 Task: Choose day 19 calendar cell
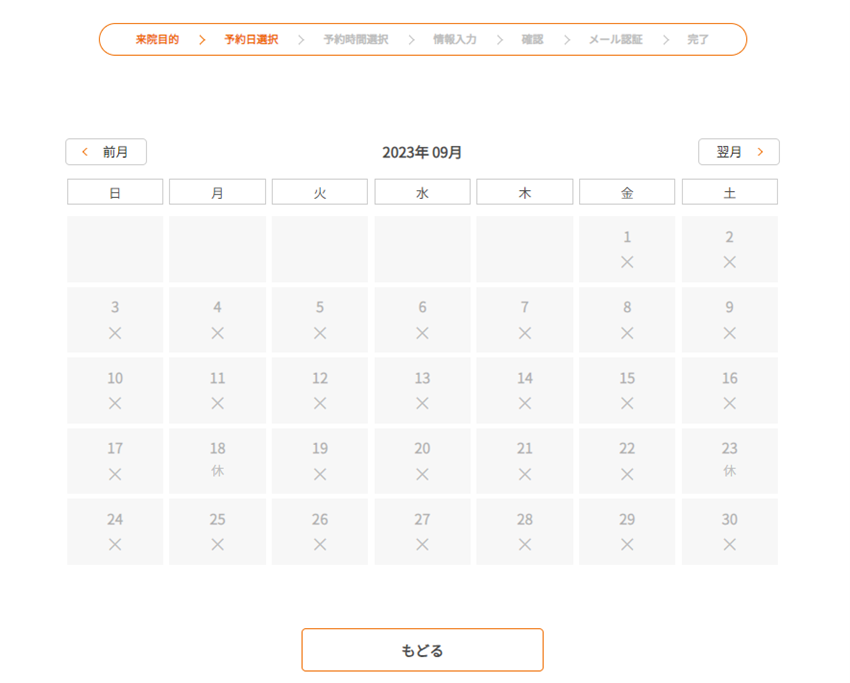pyautogui.click(x=320, y=461)
